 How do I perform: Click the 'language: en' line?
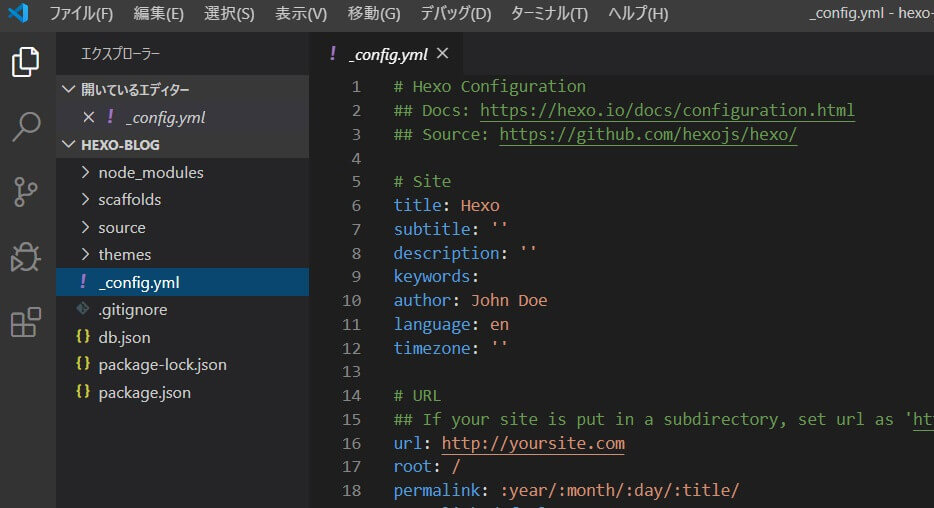pos(451,324)
